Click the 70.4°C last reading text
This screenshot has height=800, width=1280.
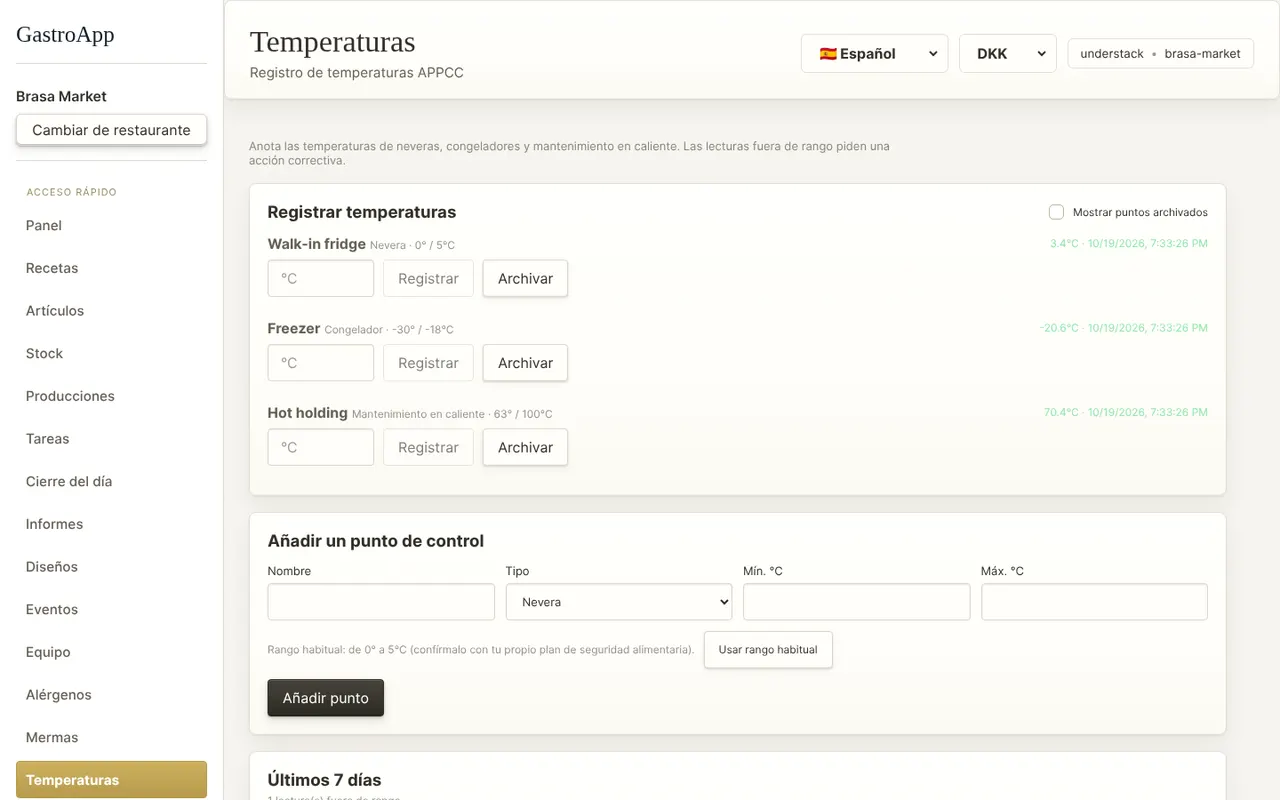coord(1126,412)
